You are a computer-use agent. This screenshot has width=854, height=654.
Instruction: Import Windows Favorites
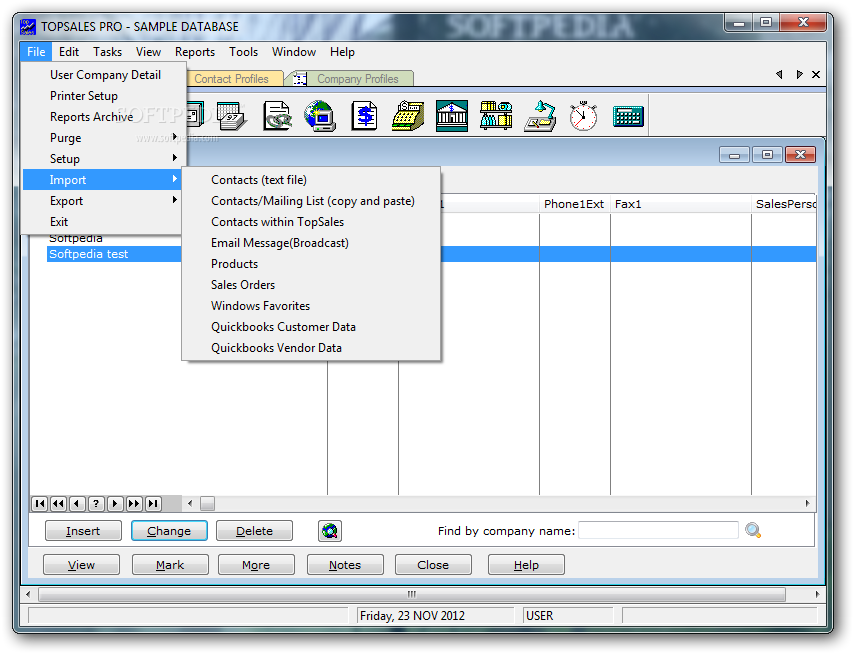point(311,306)
